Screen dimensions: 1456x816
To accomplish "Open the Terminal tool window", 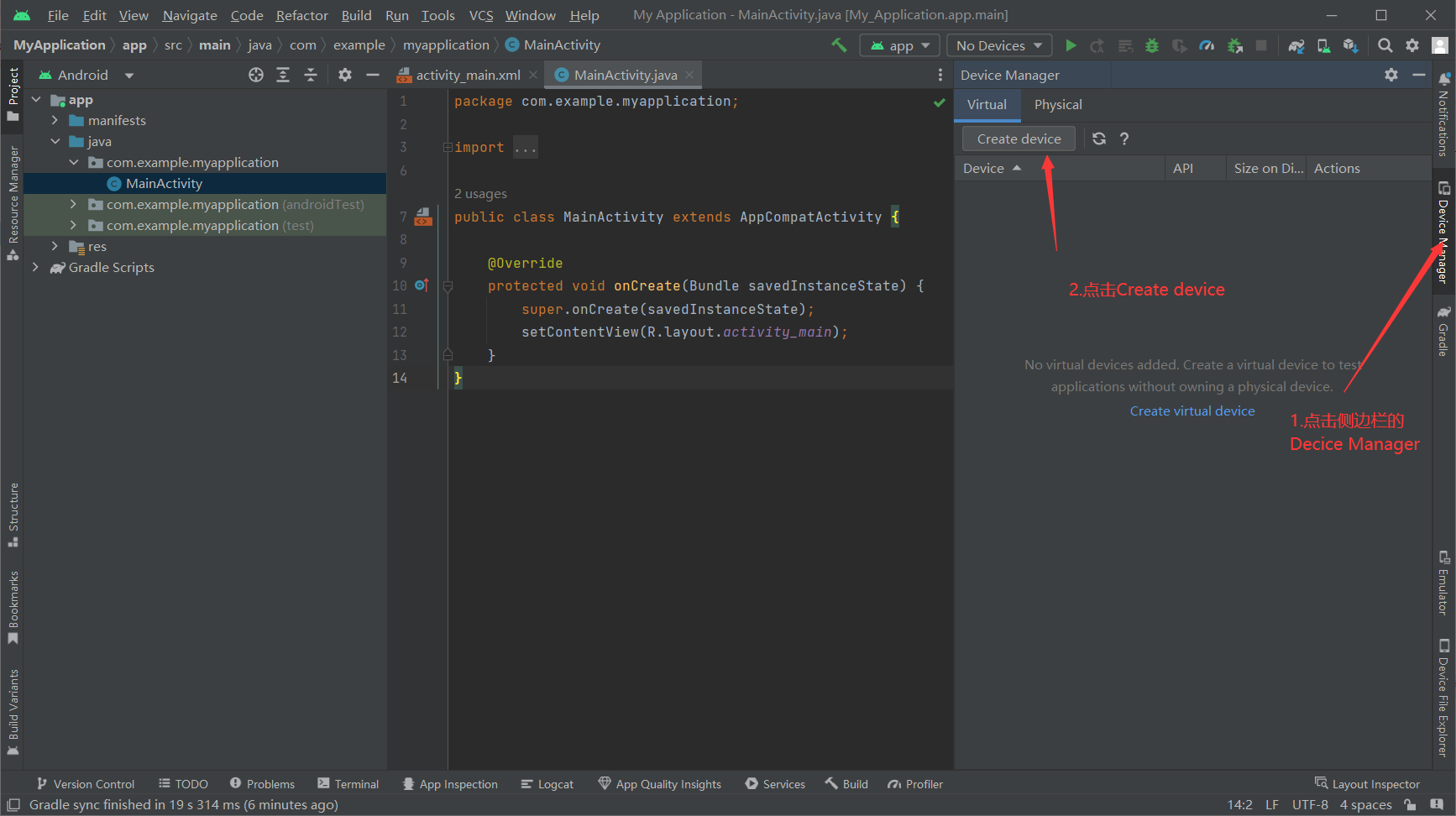I will [348, 784].
